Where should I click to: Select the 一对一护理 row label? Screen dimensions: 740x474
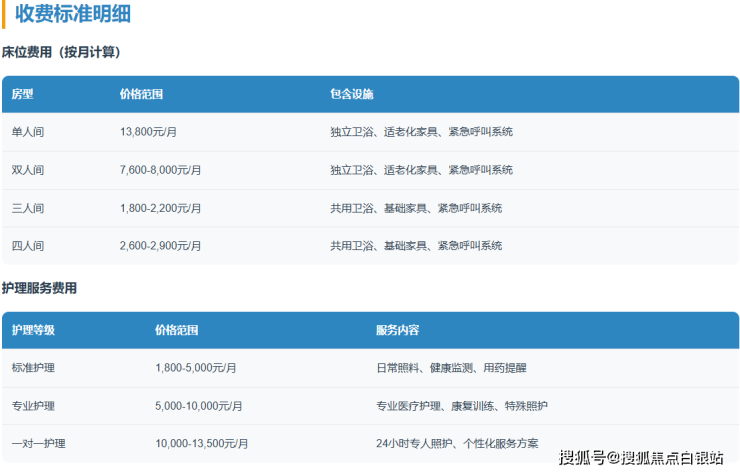click(39, 443)
